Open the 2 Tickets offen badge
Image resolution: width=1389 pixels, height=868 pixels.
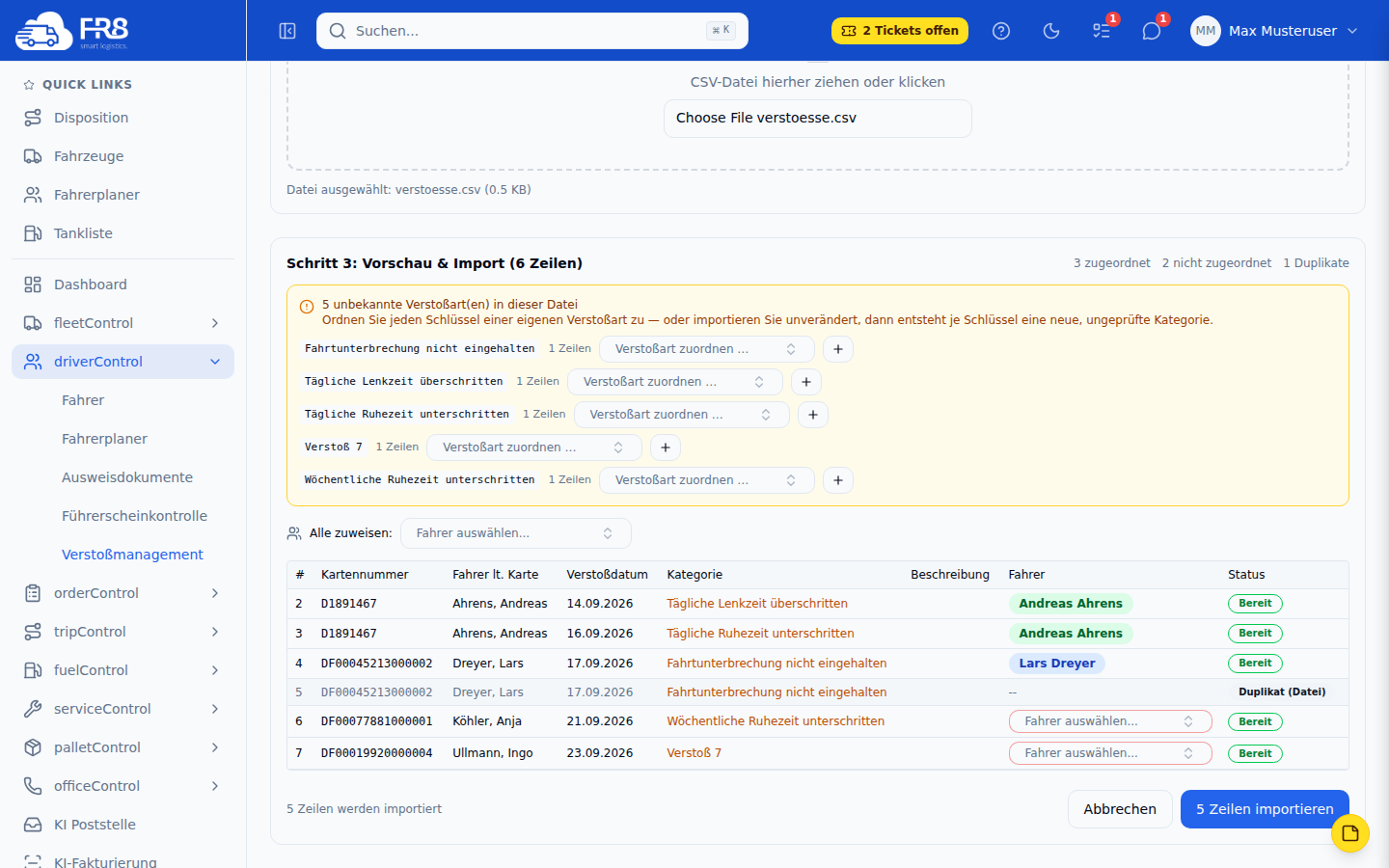click(x=900, y=31)
